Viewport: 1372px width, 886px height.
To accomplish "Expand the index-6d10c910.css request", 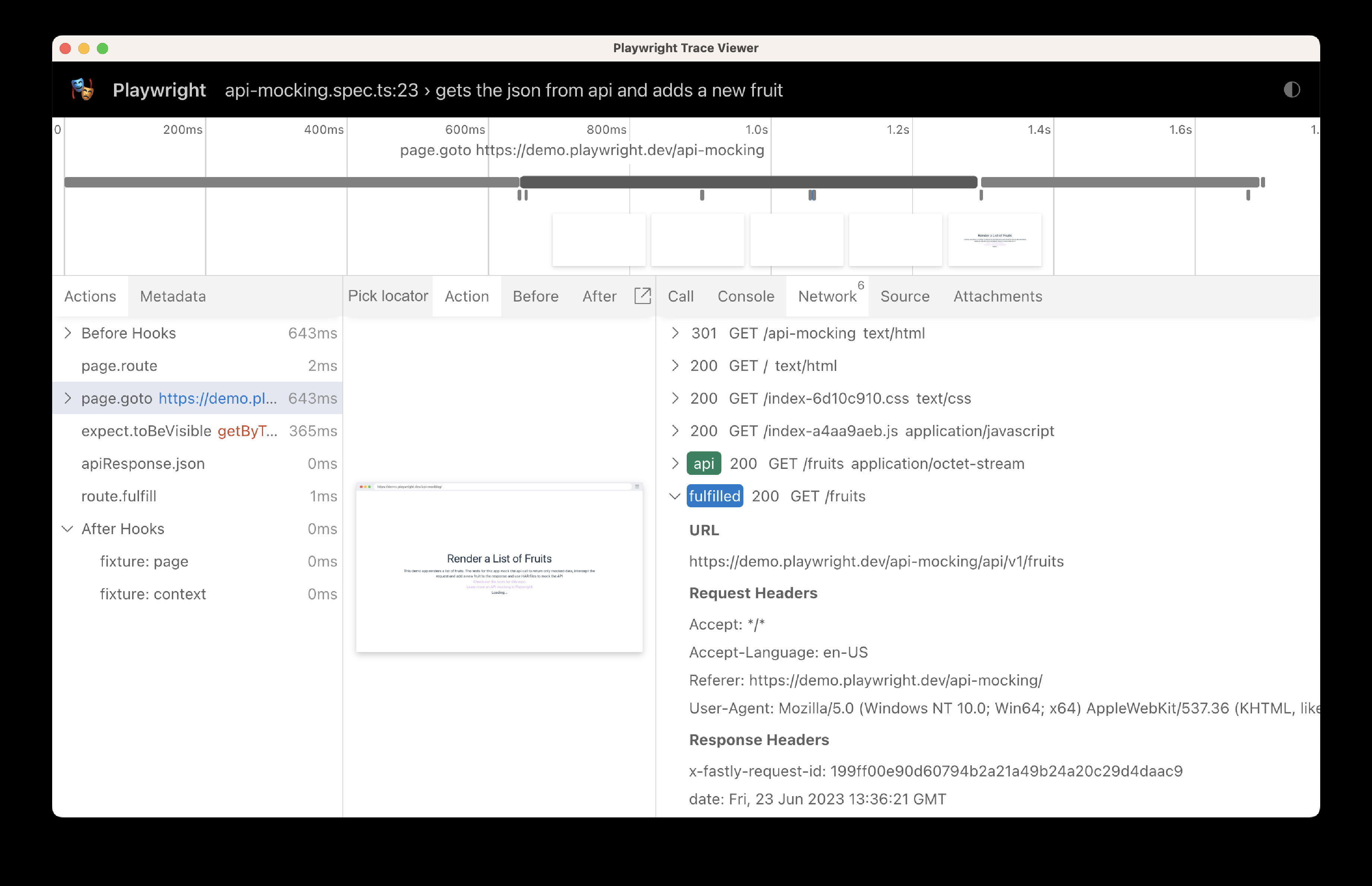I will click(675, 398).
